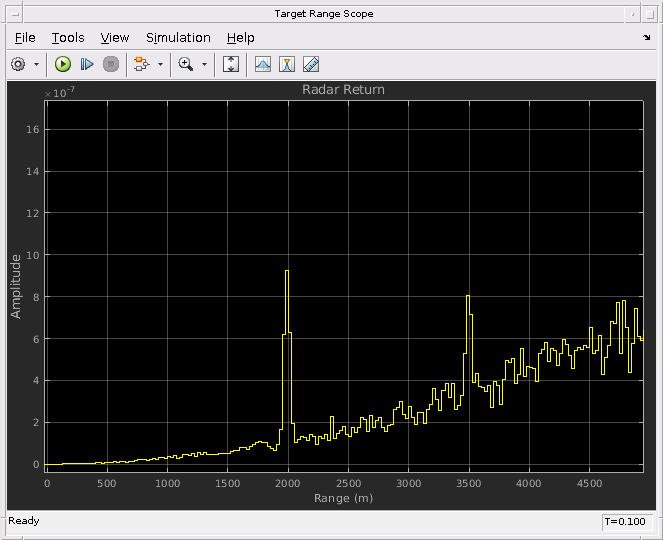Screen dimensions: 663x540
Task: Toggle the Signal Statistics ruler icon
Action: [311, 64]
